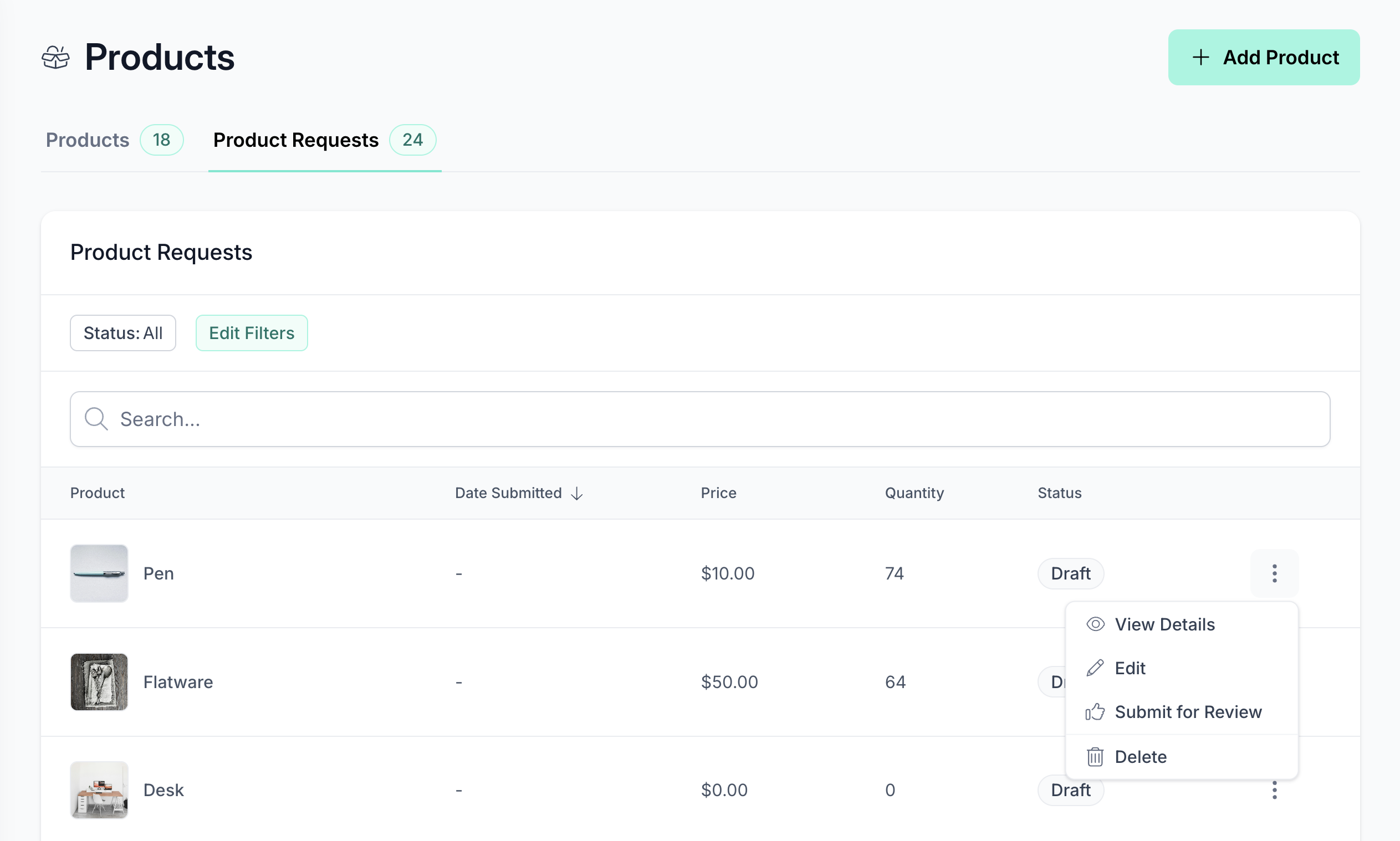Click the Products box icon in header
The height and width of the screenshot is (841, 1400).
pos(55,57)
